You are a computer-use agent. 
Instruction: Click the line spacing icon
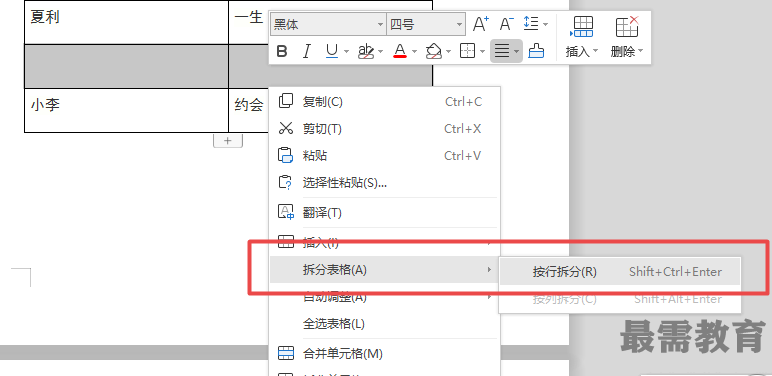[531, 23]
